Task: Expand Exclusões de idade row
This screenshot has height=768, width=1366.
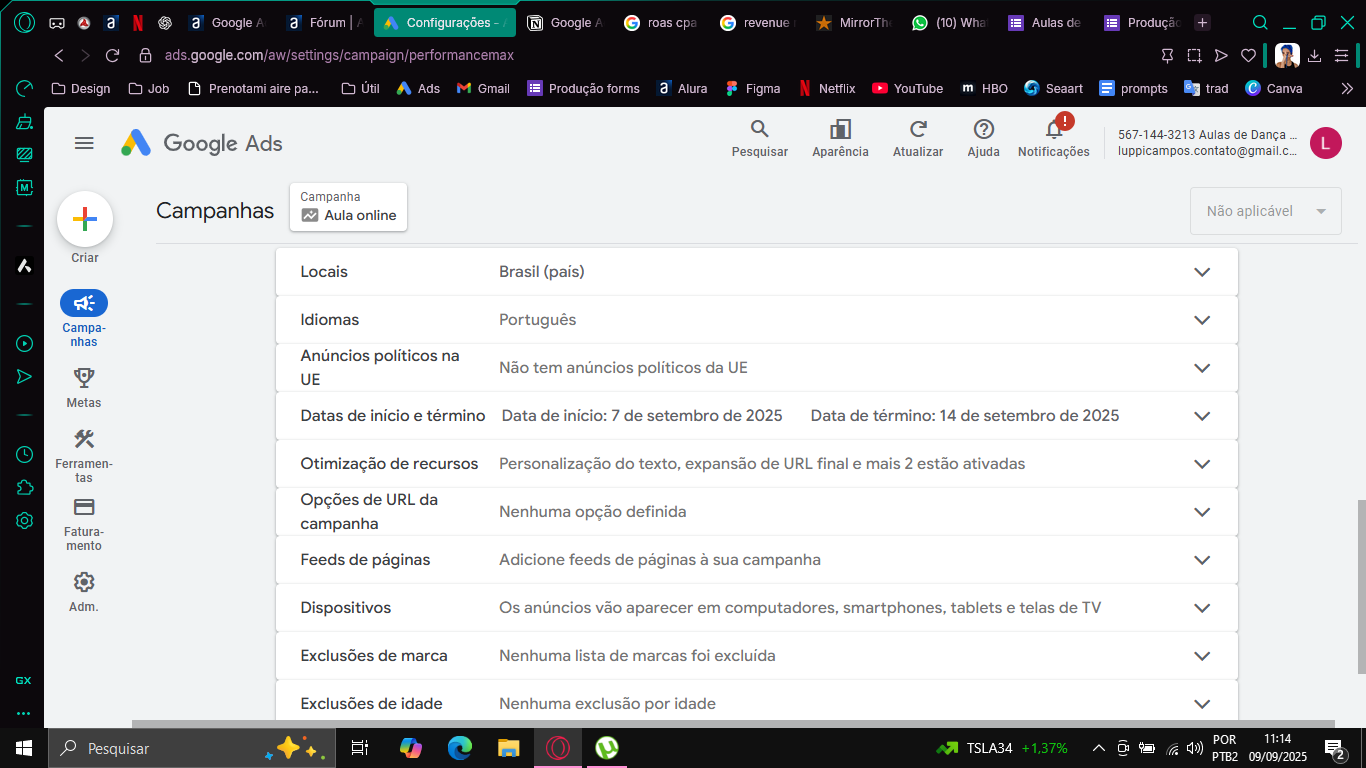Action: click(x=756, y=700)
